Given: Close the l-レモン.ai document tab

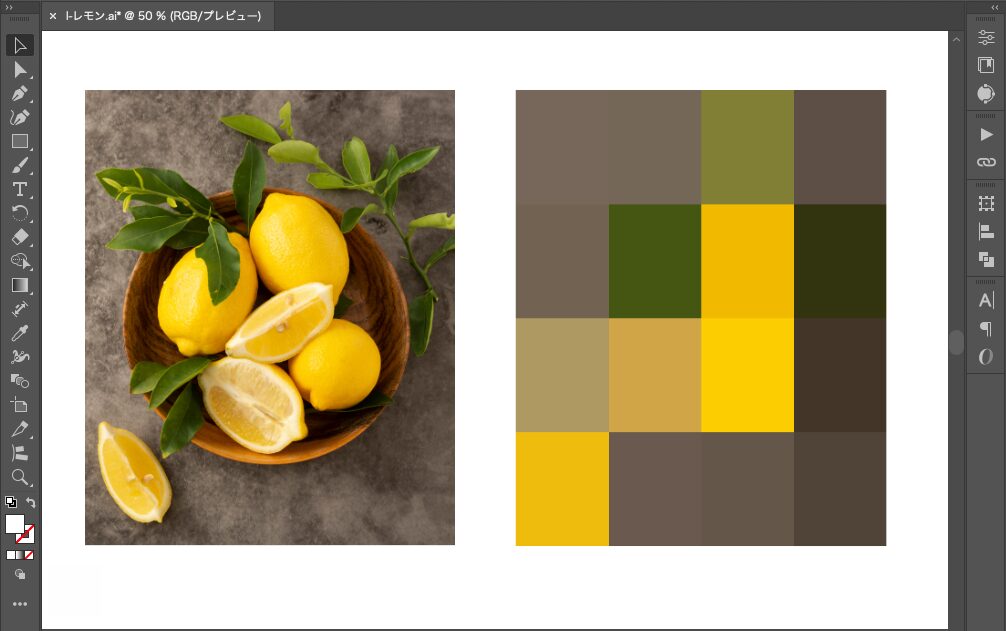Looking at the screenshot, I should click(x=53, y=16).
